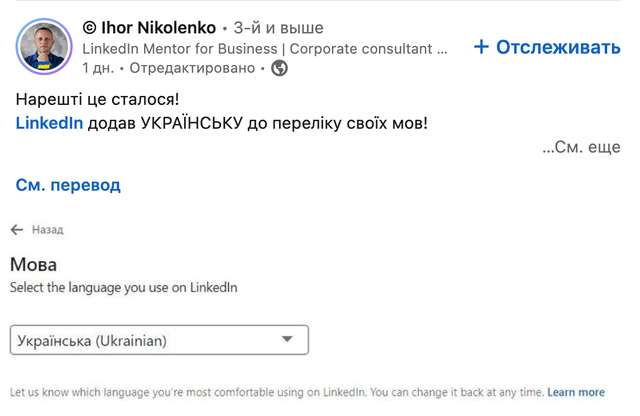Click the LinkedIn Mentor for Business headline
The height and width of the screenshot is (416, 640).
pos(264,48)
